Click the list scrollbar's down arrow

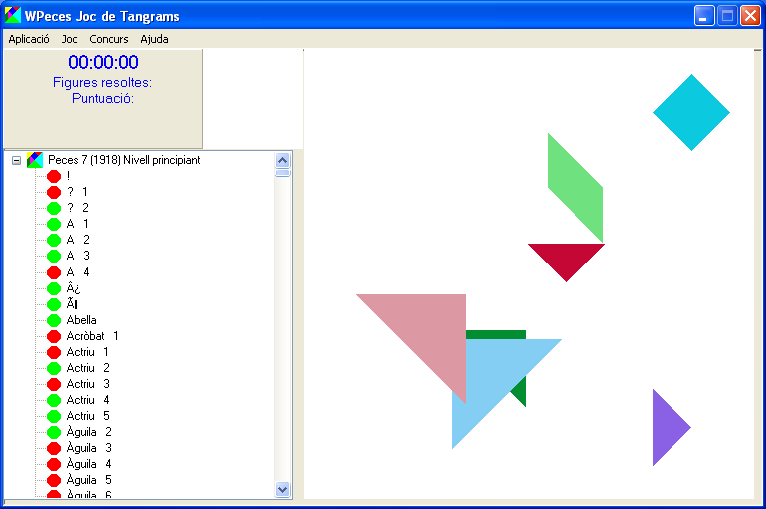(282, 489)
